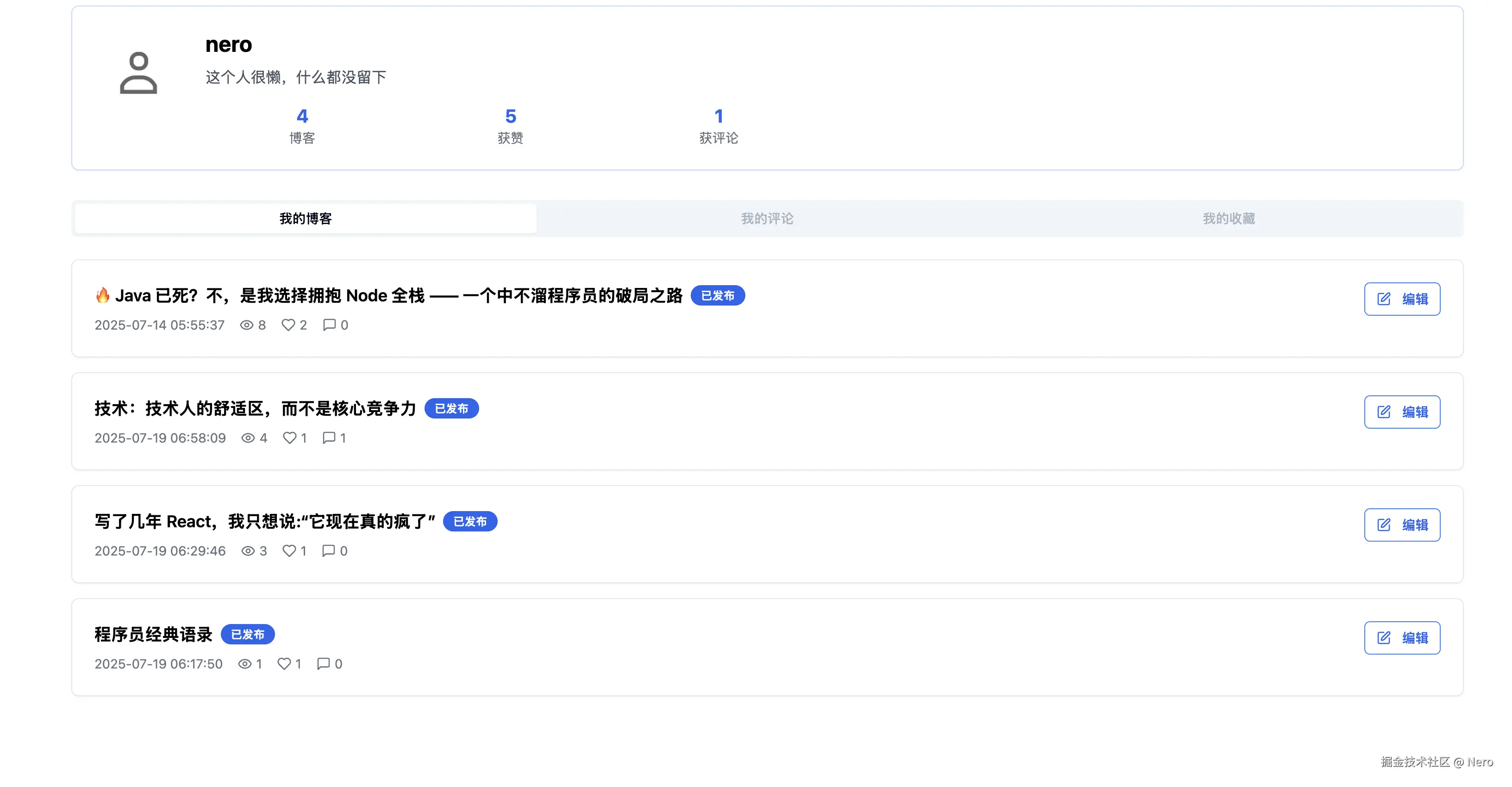Edit the Java 已死 post

point(1402,300)
